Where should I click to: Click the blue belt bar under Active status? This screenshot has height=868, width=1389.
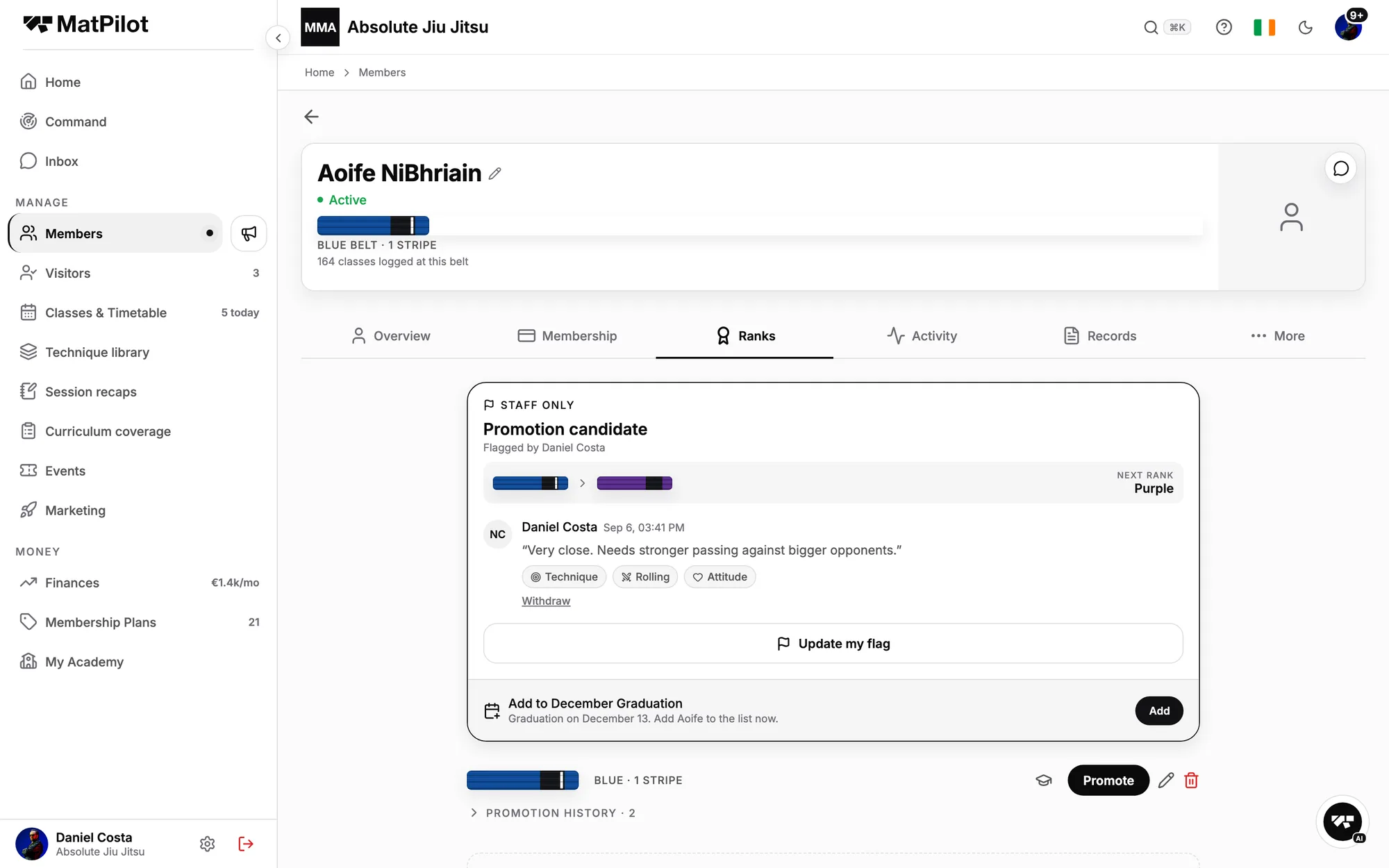click(373, 226)
